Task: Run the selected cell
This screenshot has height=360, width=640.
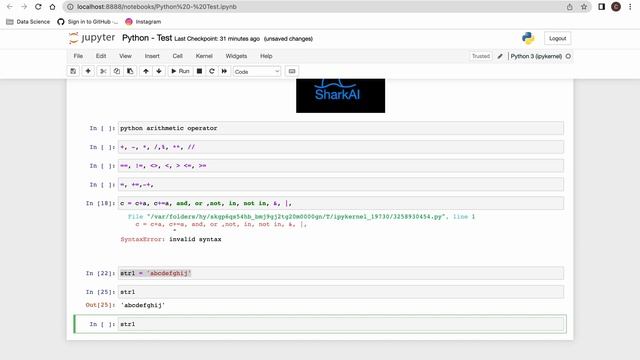Action: [x=180, y=71]
